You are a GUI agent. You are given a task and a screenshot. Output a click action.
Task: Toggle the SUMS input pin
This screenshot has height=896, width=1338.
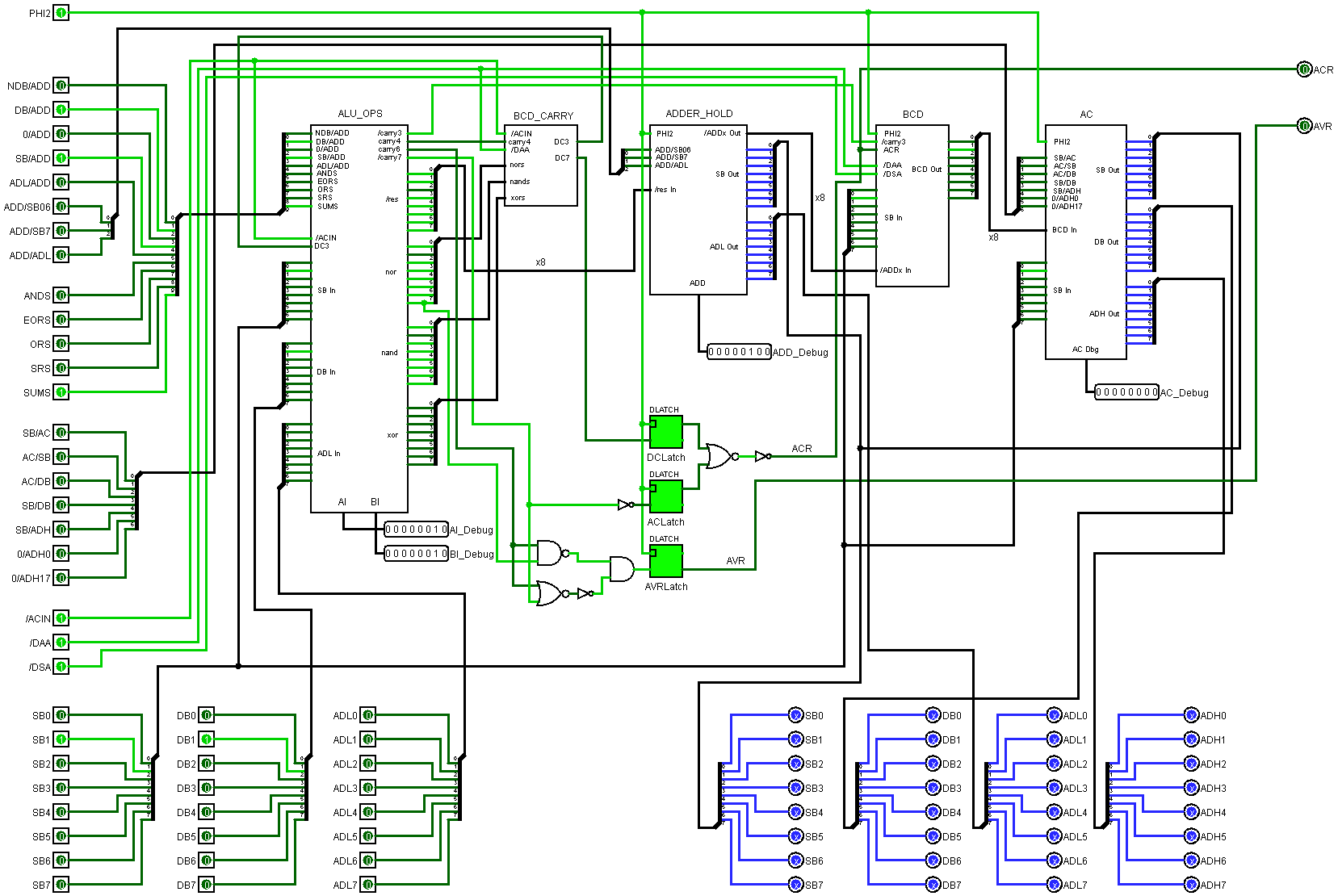pyautogui.click(x=61, y=392)
